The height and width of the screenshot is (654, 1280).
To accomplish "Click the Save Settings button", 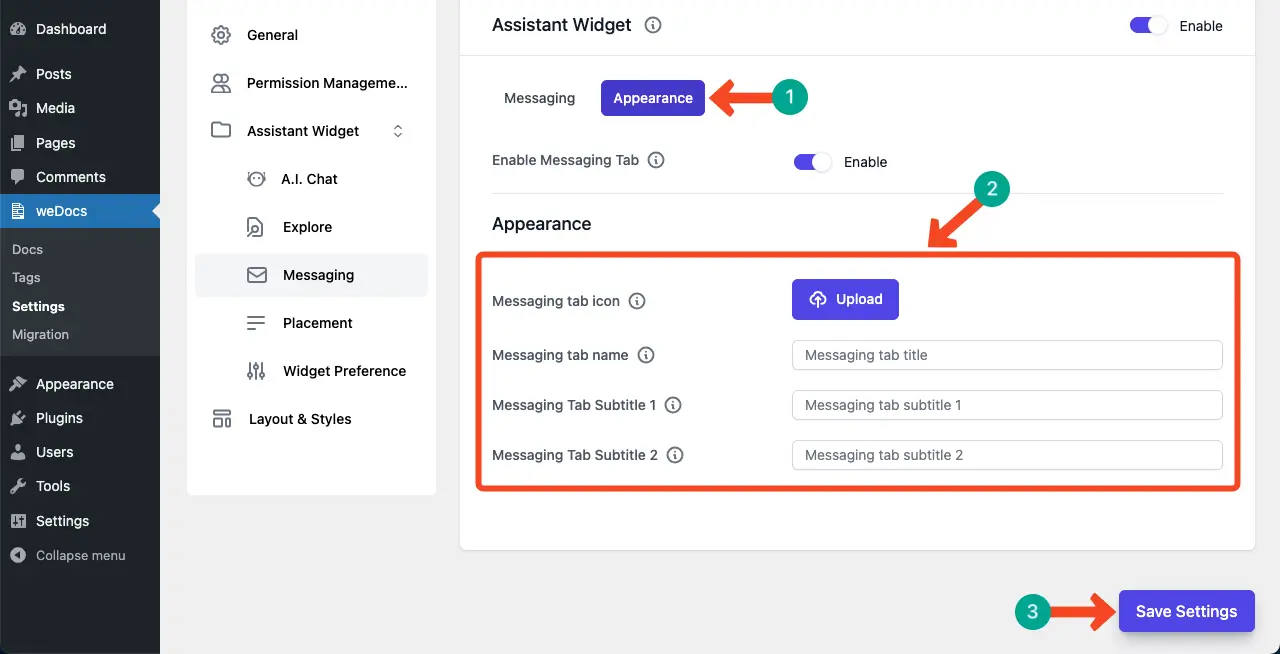I will click(1186, 611).
